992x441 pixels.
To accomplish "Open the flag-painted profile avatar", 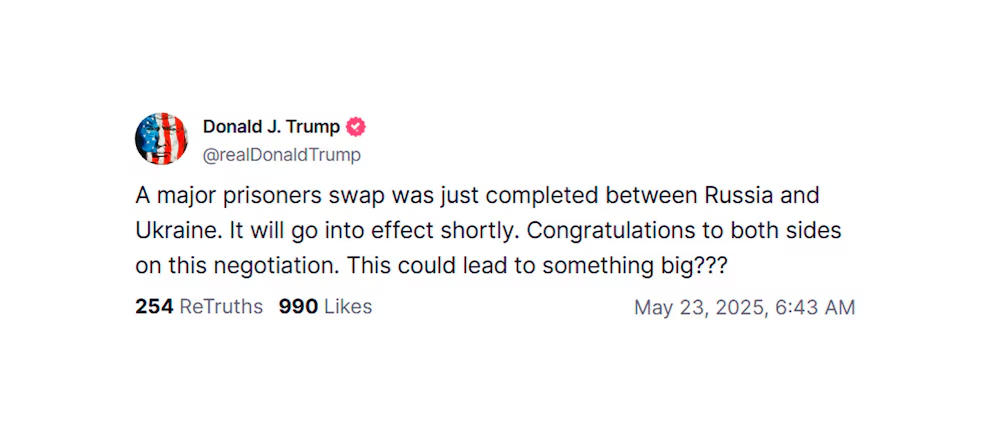I will tap(161, 139).
